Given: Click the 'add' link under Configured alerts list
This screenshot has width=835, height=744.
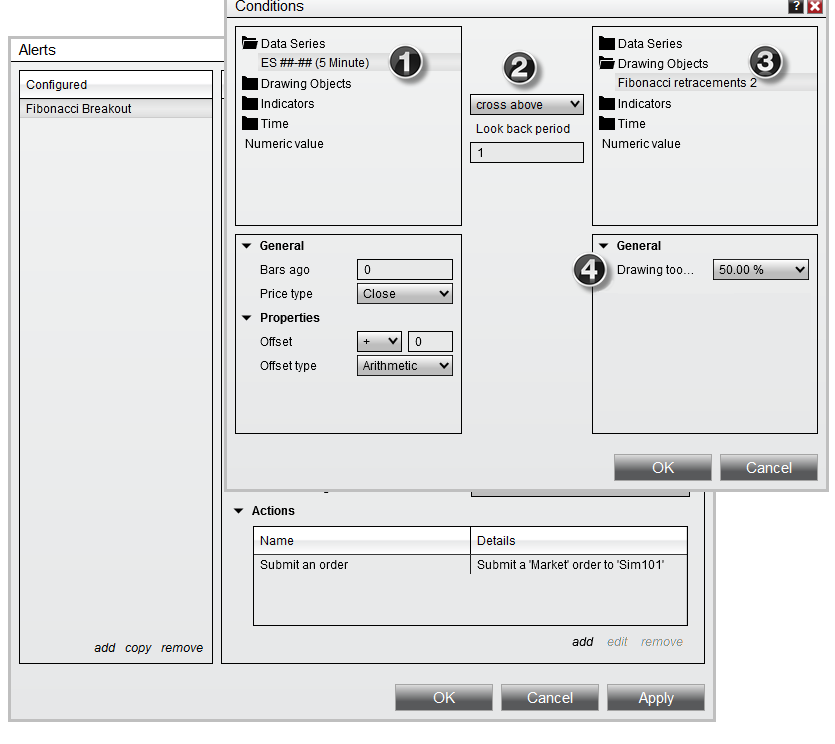Looking at the screenshot, I should click(x=105, y=648).
